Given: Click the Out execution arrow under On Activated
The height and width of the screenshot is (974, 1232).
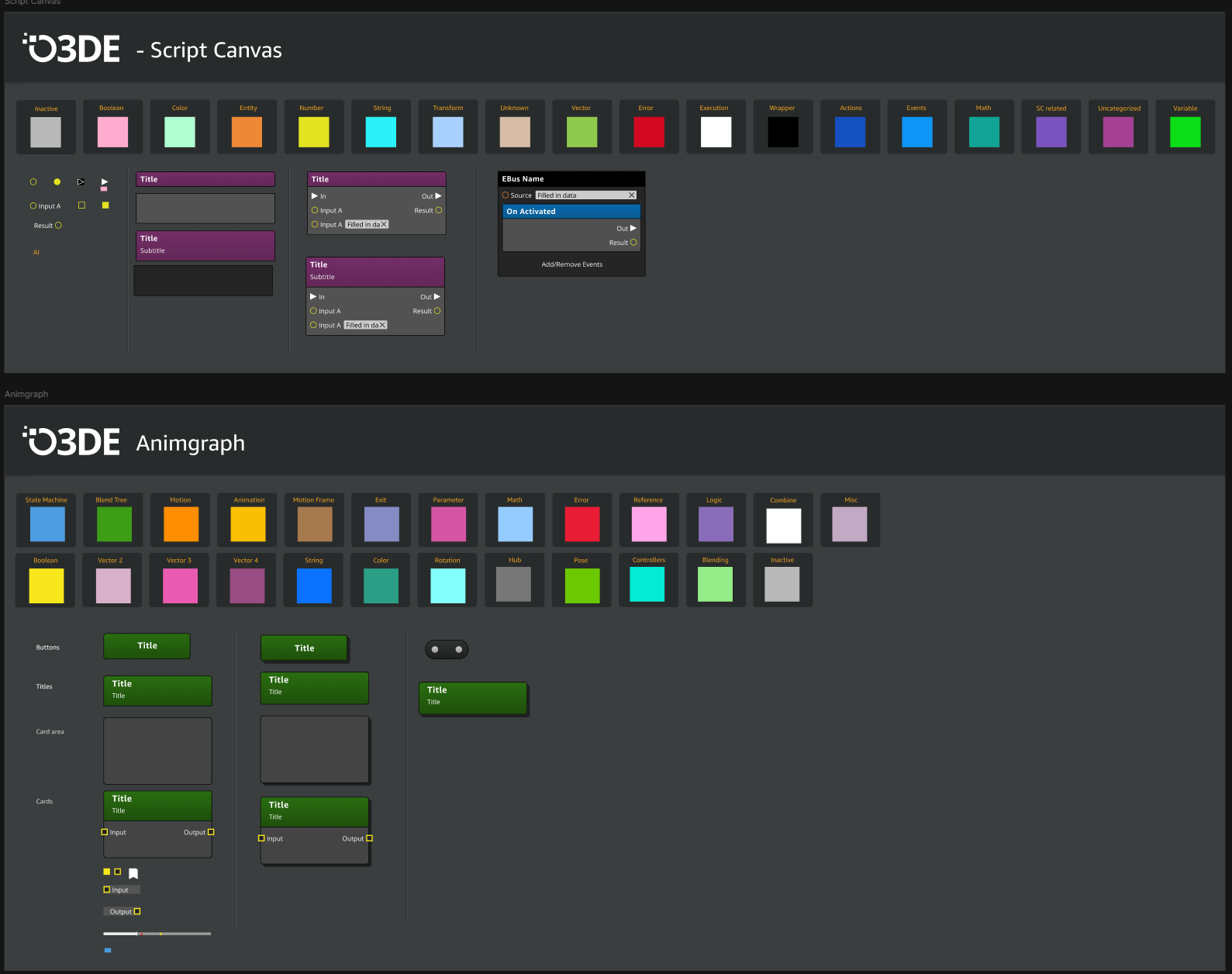Looking at the screenshot, I should pos(633,228).
